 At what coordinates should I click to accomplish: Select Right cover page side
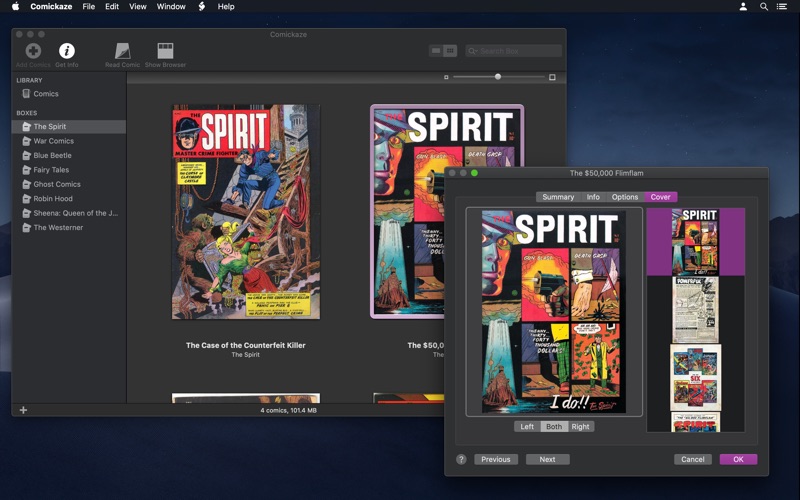581,427
